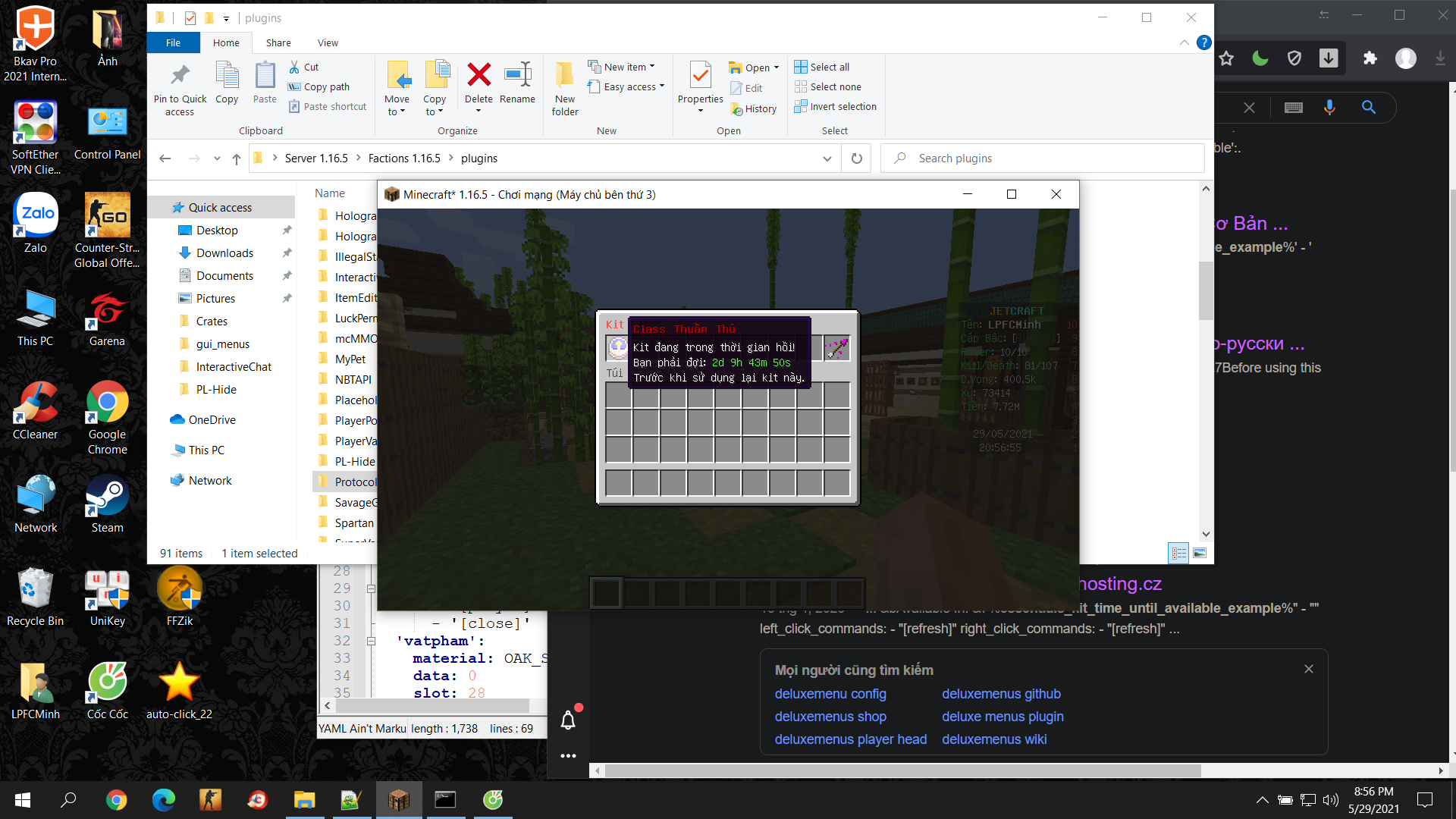The image size is (1456, 819).
Task: Click Select all in ribbon
Action: click(829, 67)
